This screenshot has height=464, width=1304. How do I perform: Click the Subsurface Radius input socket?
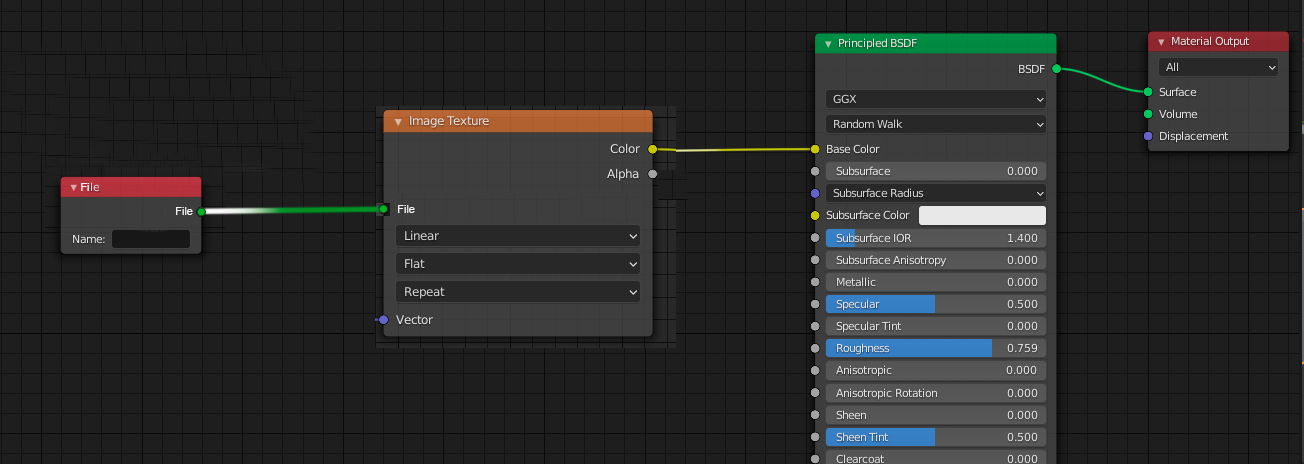pyautogui.click(x=815, y=193)
